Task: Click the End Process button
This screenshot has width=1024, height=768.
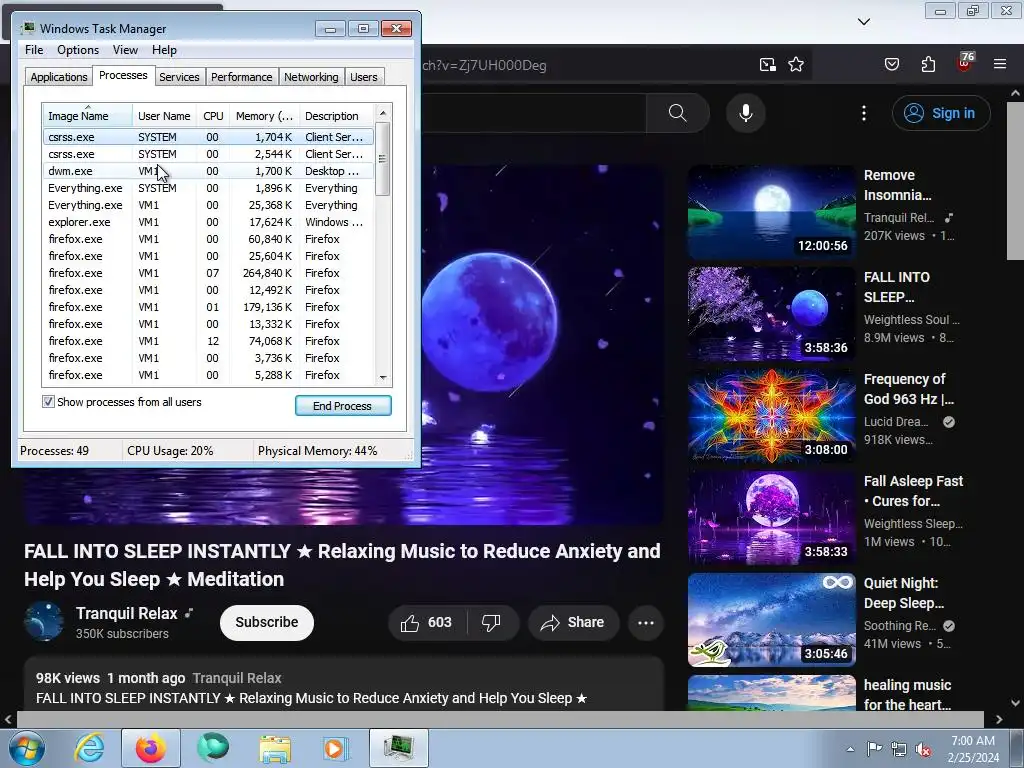Action: [x=343, y=406]
